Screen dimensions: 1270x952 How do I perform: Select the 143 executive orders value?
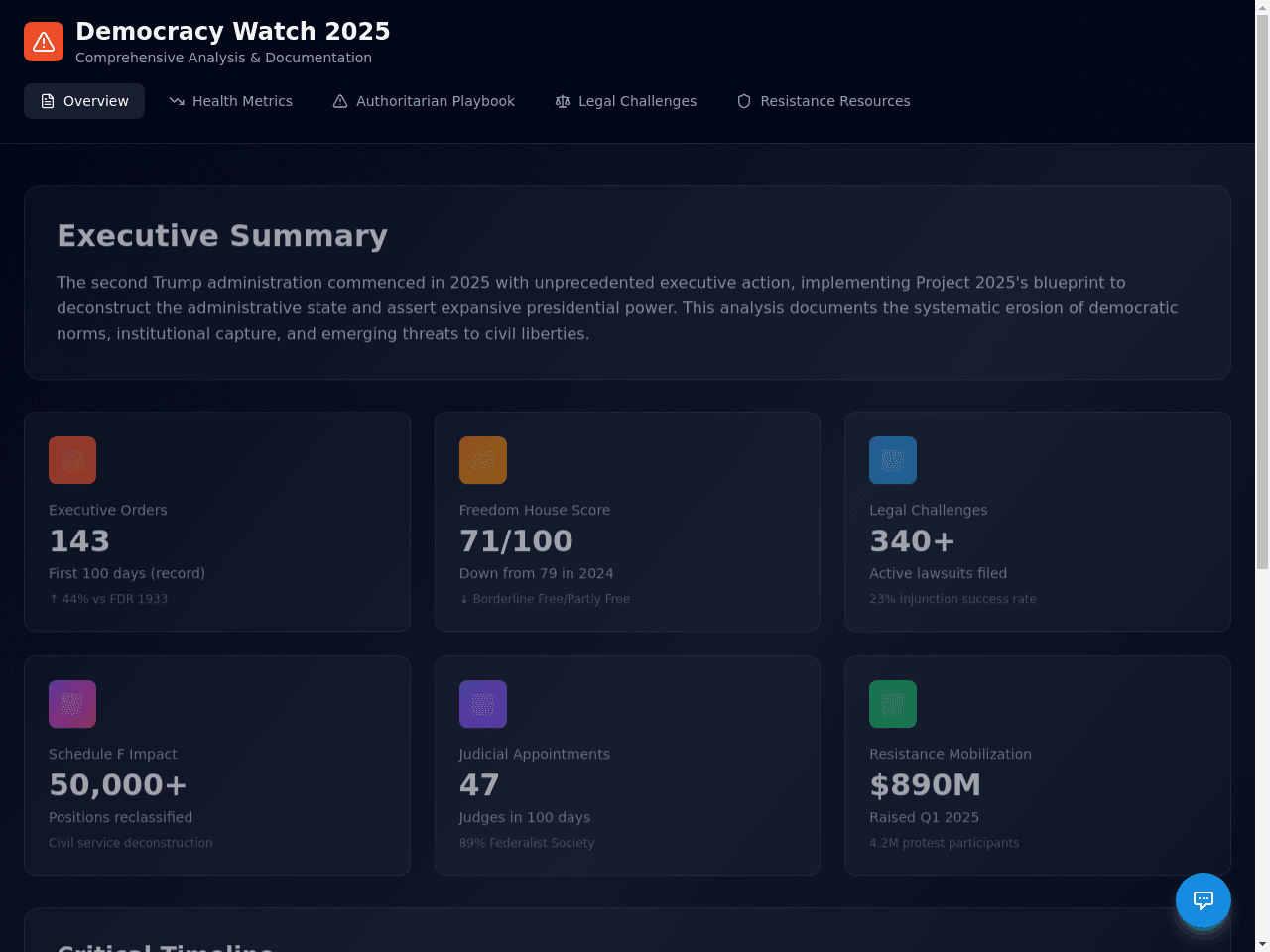[79, 541]
